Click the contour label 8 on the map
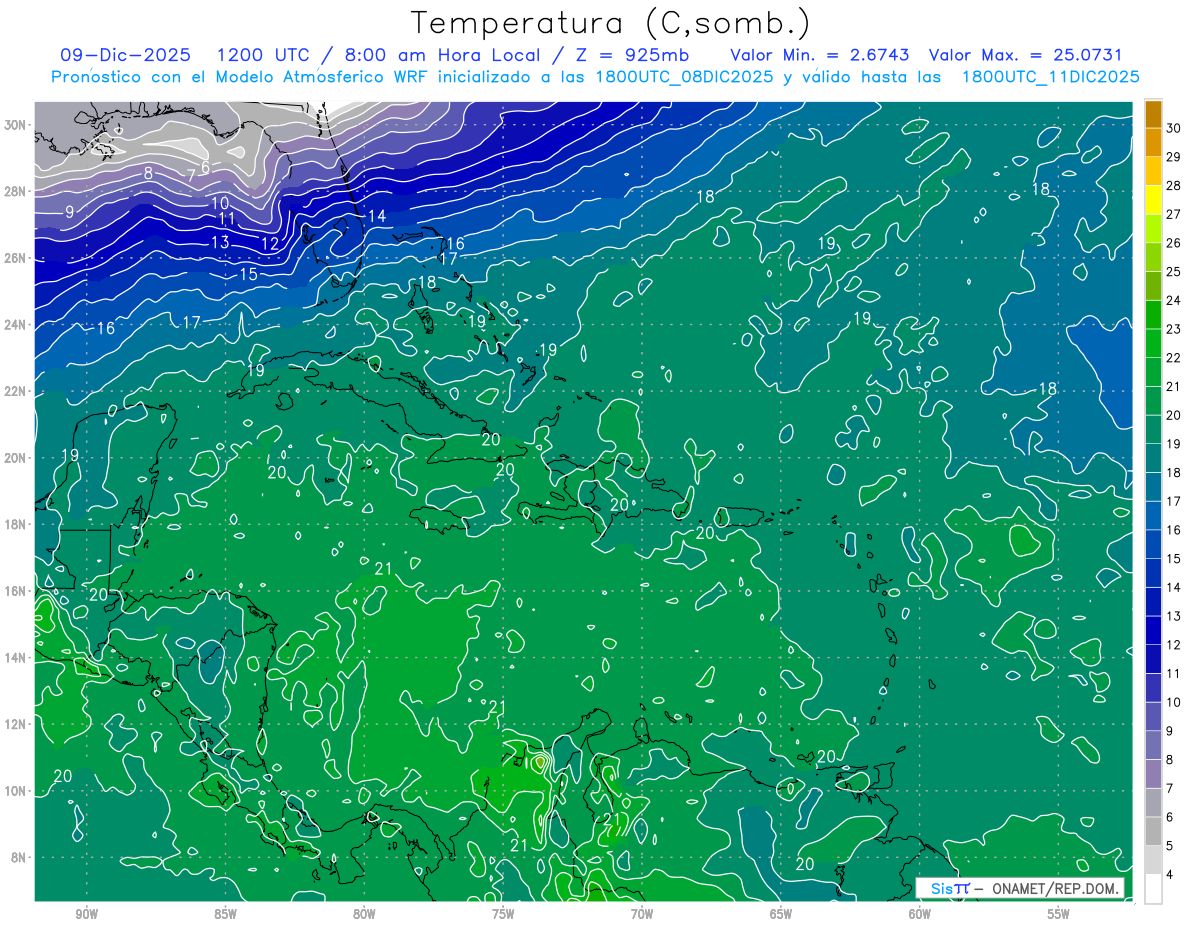Screen dimensions: 1200x927 click(x=148, y=173)
